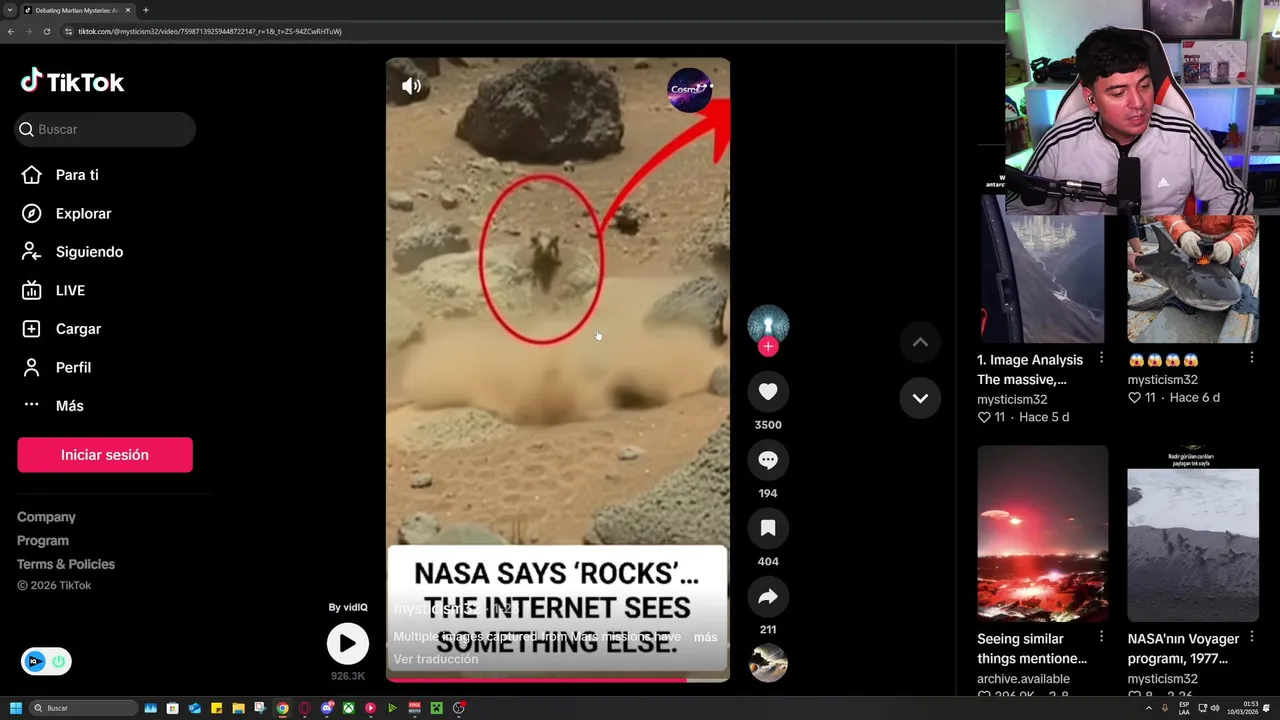Expand the Company footer section
1280x720 pixels.
[x=46, y=517]
